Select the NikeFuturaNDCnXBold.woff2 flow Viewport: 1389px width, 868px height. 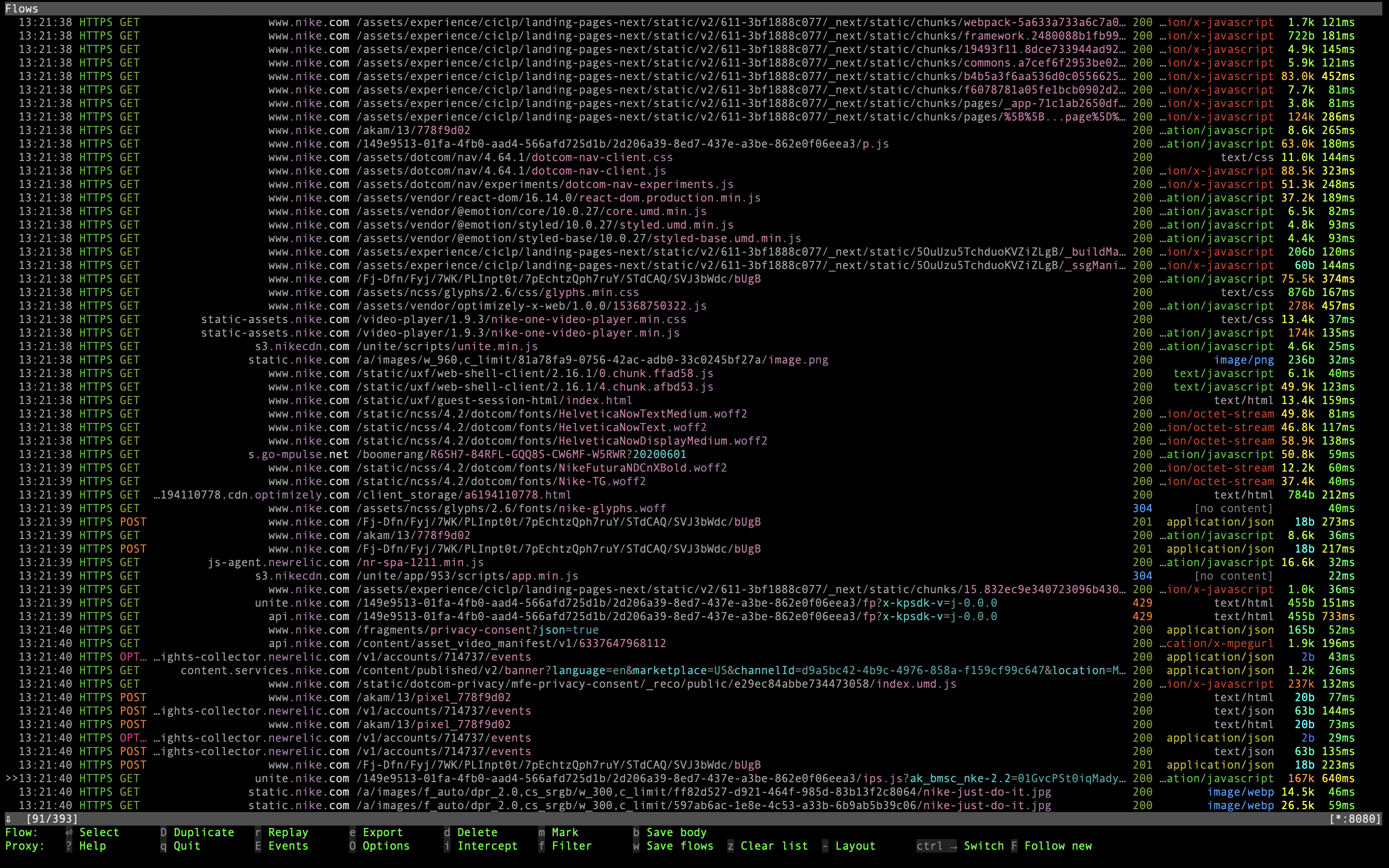tap(694, 468)
